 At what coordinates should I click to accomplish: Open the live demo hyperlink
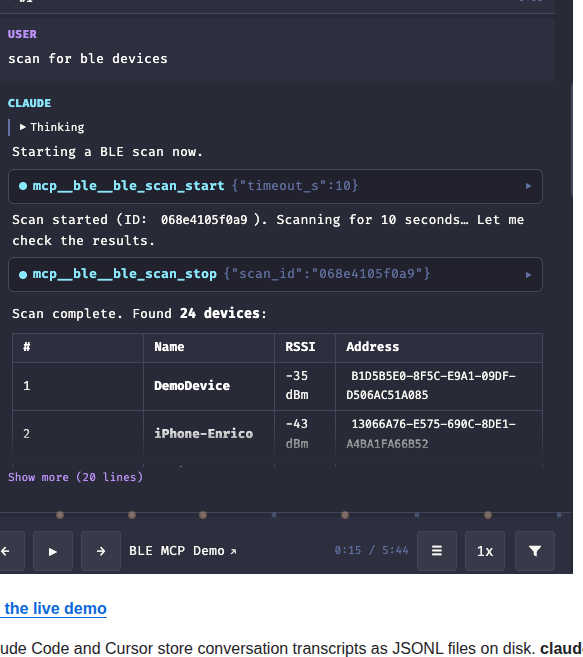pos(53,608)
